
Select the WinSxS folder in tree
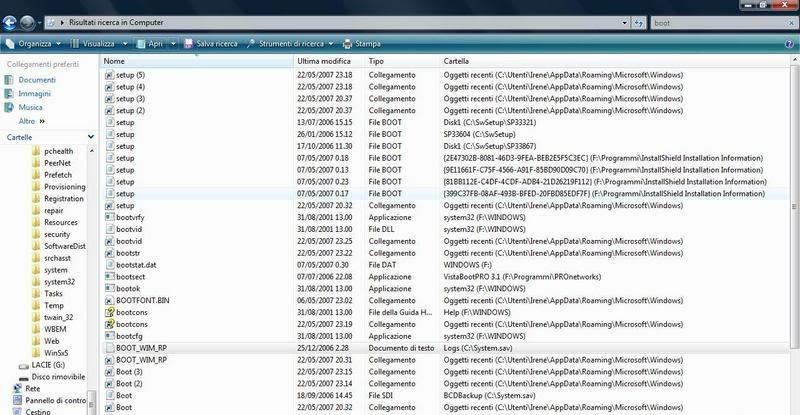pyautogui.click(x=50, y=353)
